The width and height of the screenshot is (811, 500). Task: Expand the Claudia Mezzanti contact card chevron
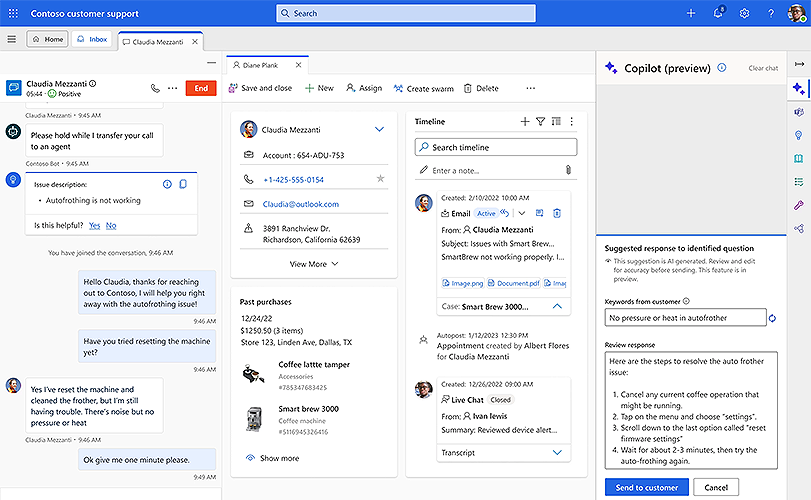[x=379, y=129]
